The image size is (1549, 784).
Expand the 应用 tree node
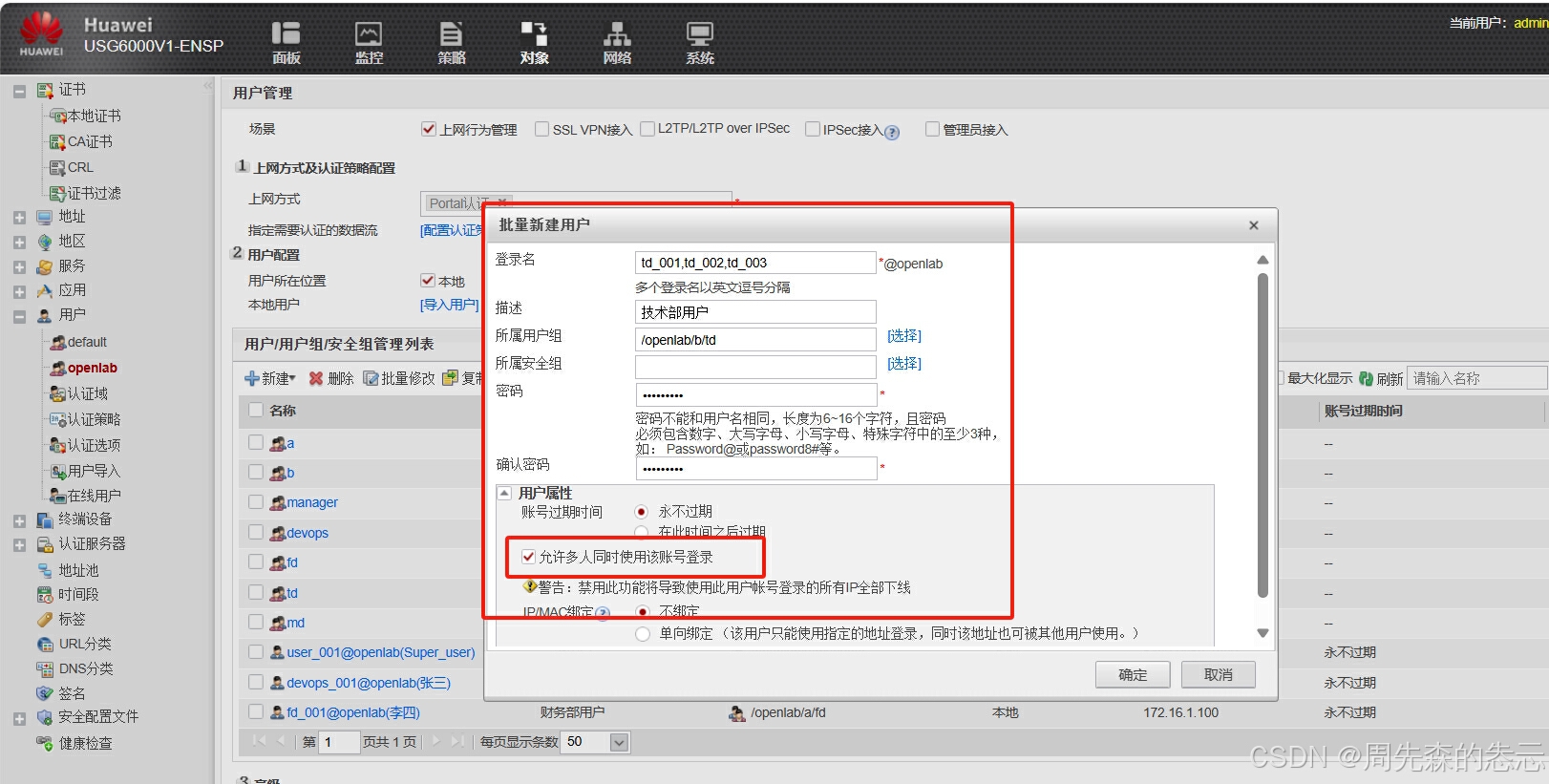(x=19, y=291)
